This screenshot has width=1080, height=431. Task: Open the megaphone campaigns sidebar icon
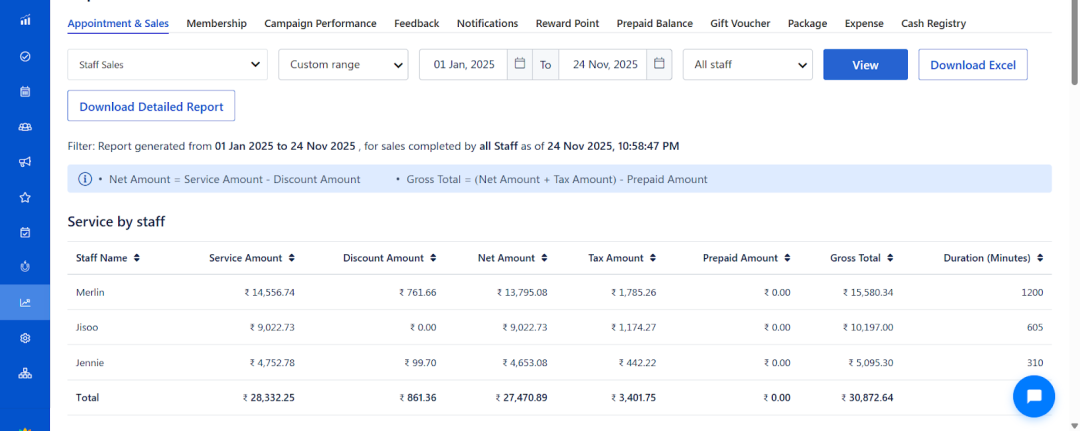[x=25, y=162]
